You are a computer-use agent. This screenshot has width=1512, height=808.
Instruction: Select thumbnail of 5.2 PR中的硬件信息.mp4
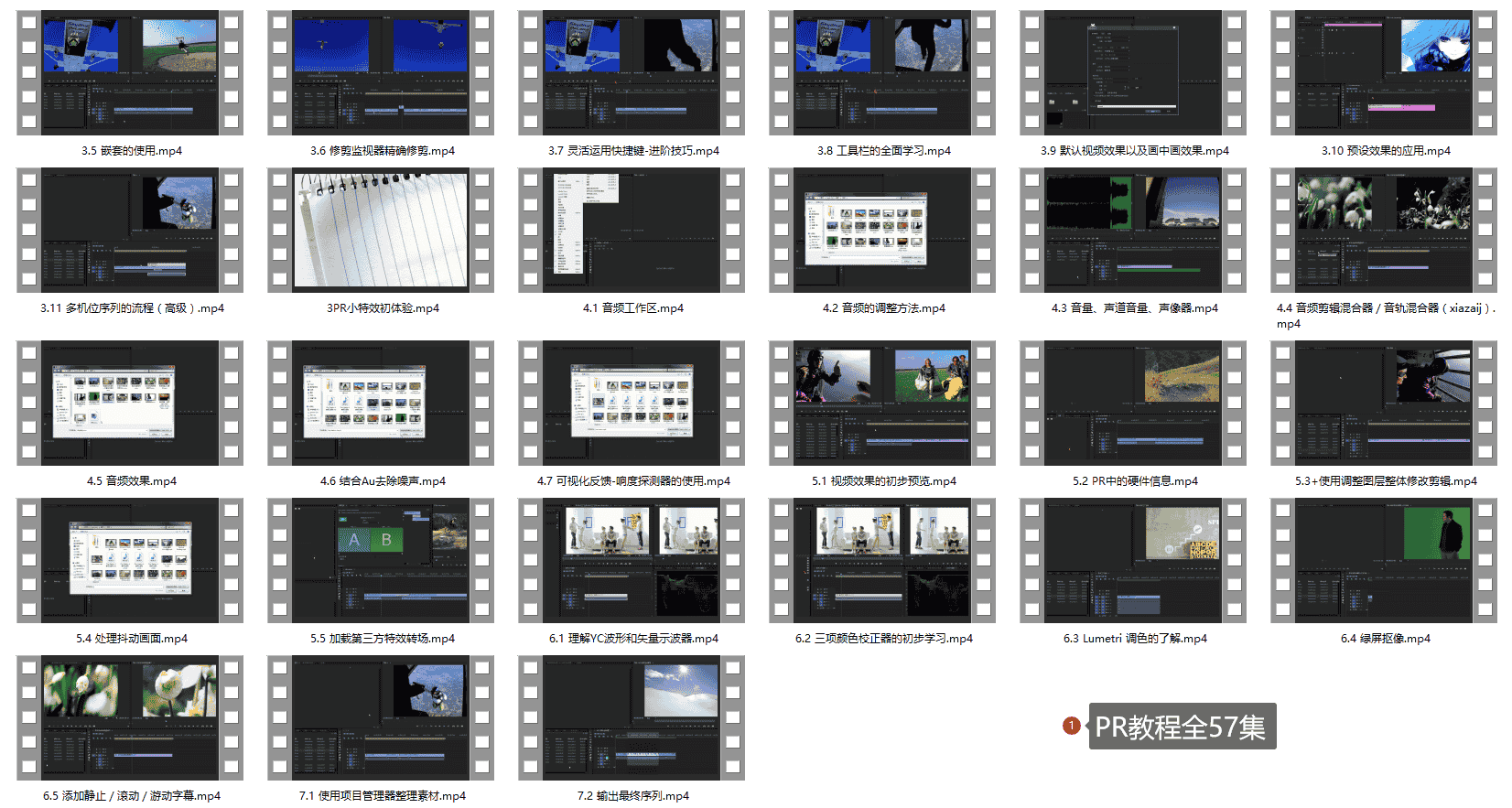(1133, 404)
